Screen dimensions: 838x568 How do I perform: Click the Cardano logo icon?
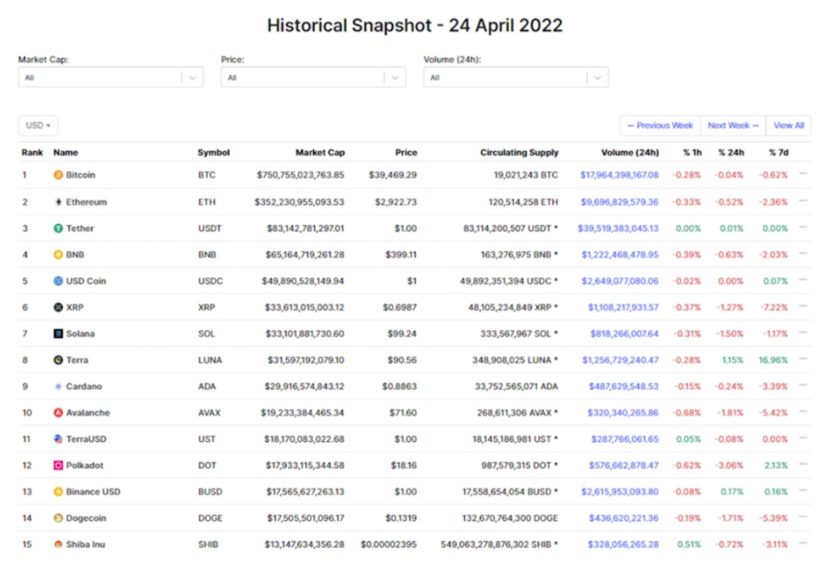point(58,386)
